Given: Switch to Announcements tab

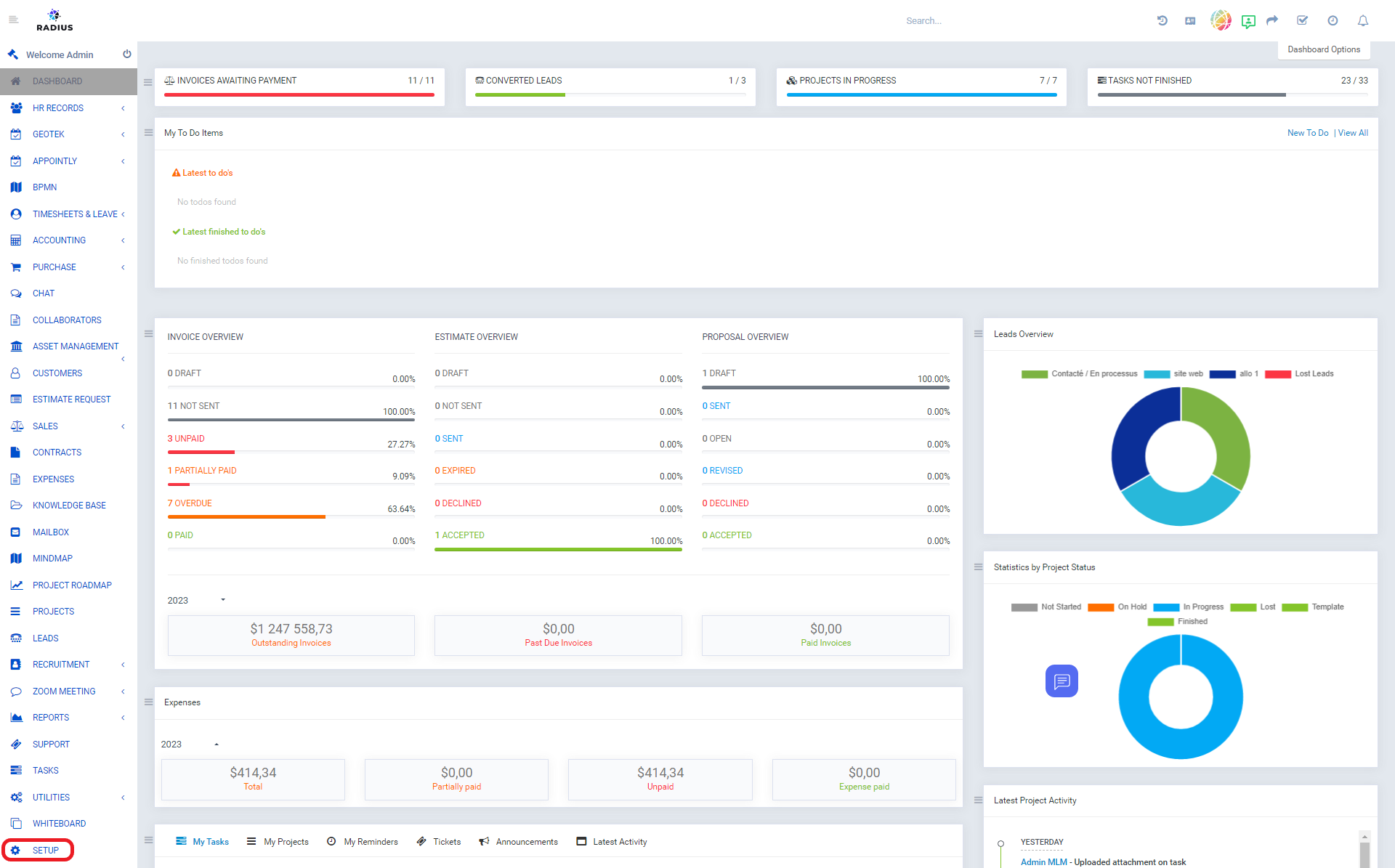Looking at the screenshot, I should click(519, 841).
